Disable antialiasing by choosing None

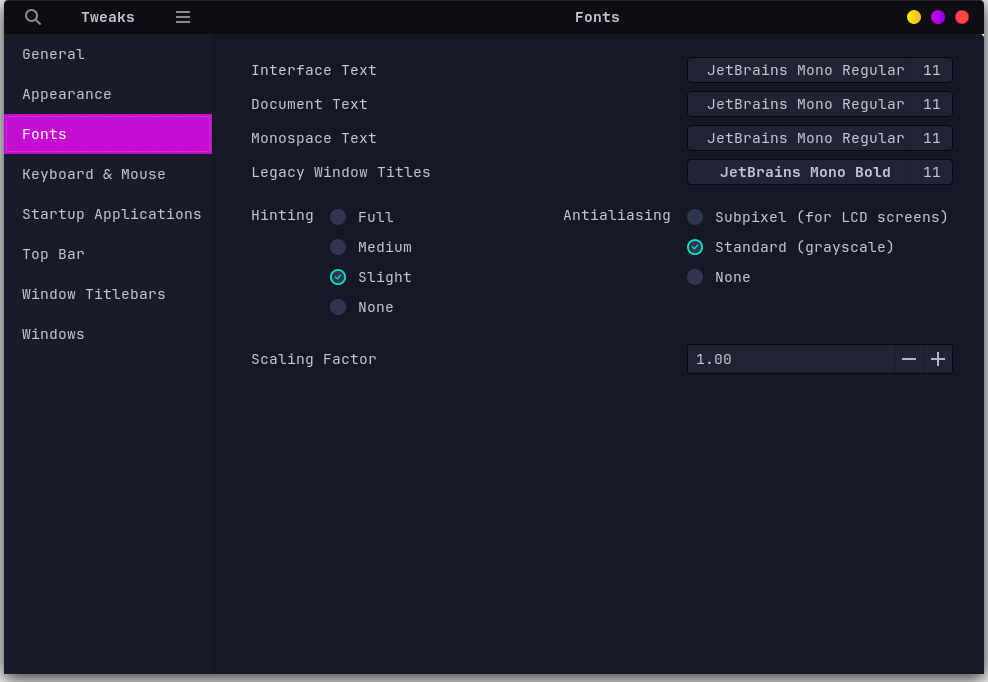click(x=695, y=277)
